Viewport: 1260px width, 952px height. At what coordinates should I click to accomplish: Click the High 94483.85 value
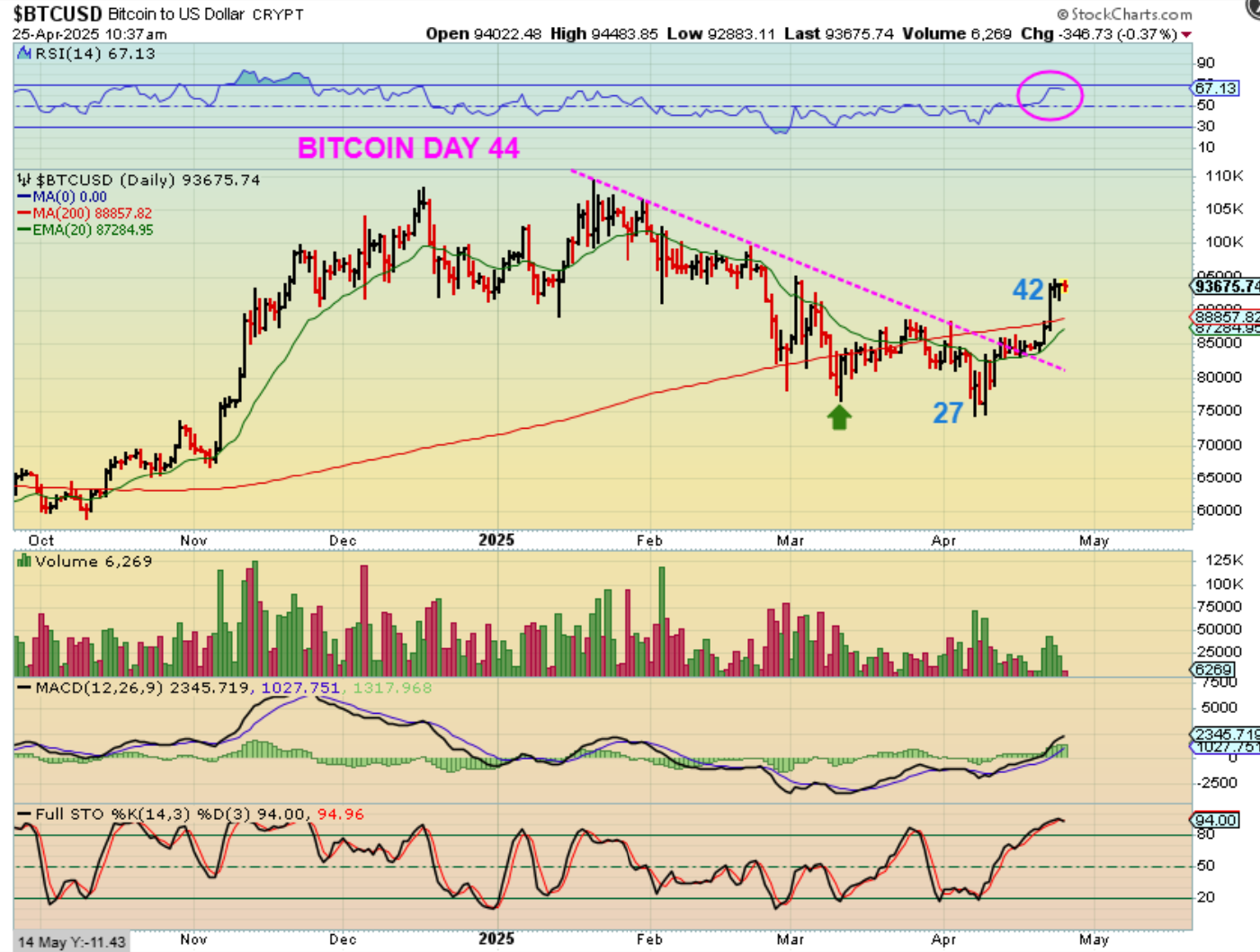(x=604, y=34)
